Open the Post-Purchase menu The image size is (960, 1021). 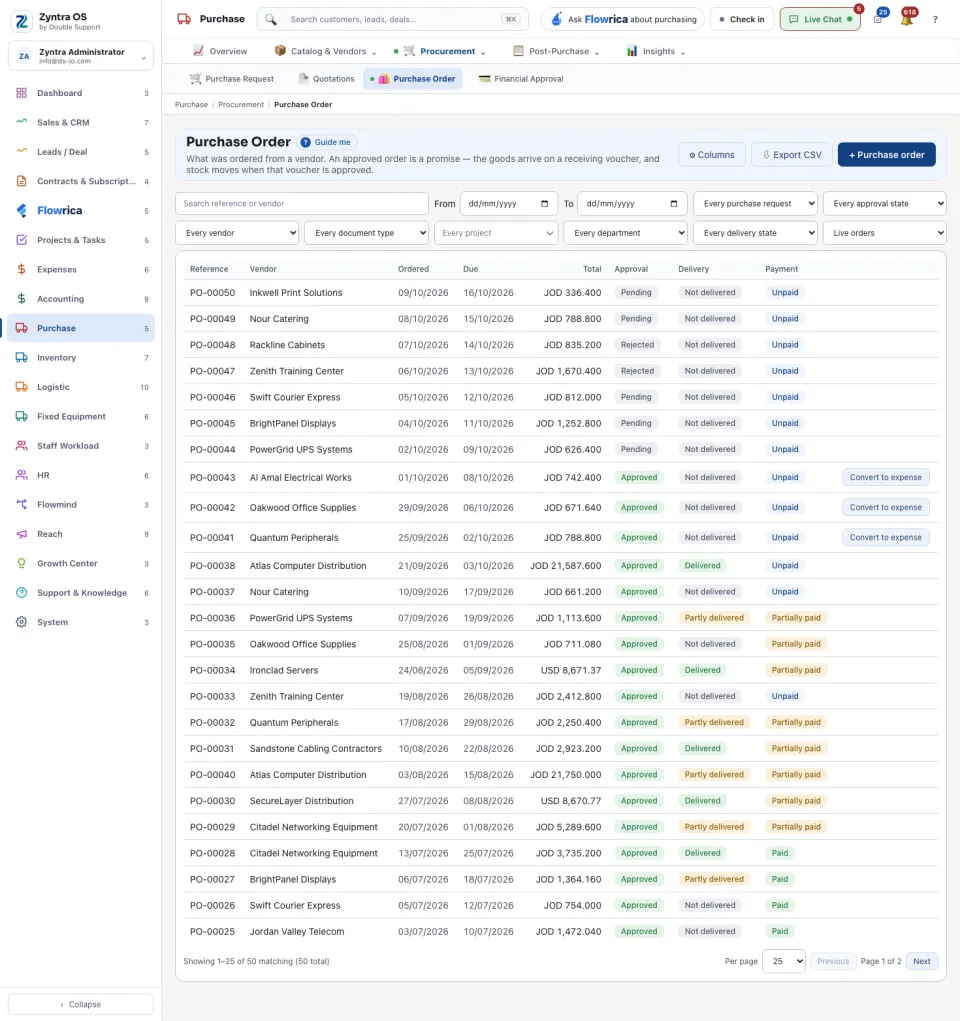(x=556, y=51)
